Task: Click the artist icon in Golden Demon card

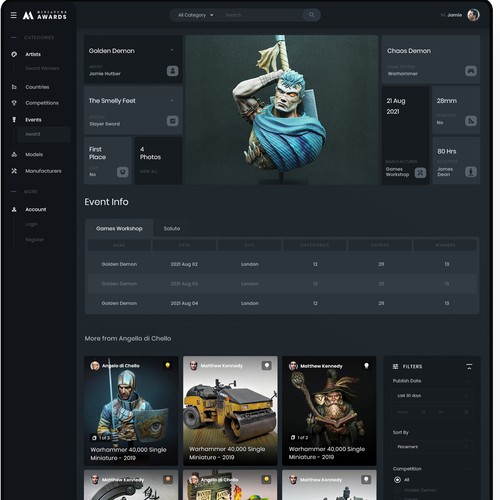Action: [172, 71]
